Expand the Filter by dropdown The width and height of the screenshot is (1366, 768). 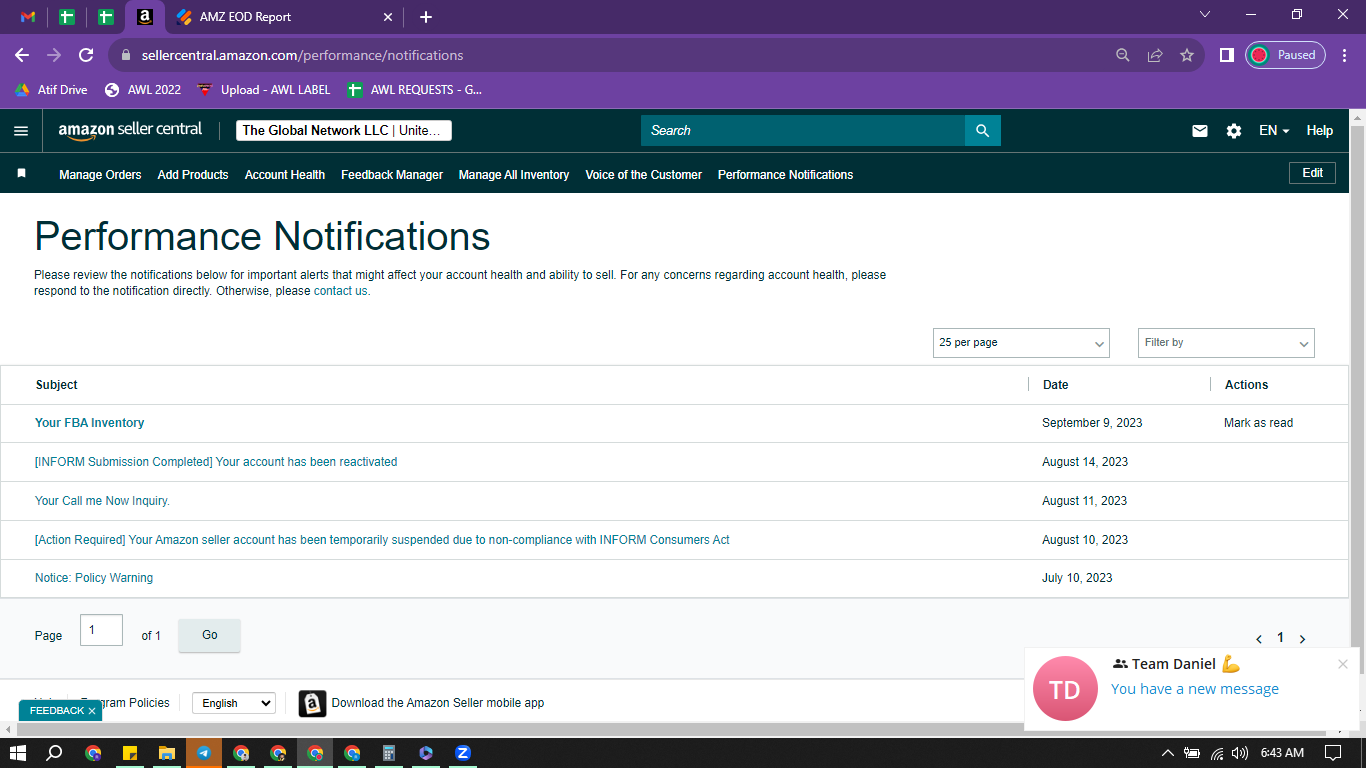tap(1226, 343)
